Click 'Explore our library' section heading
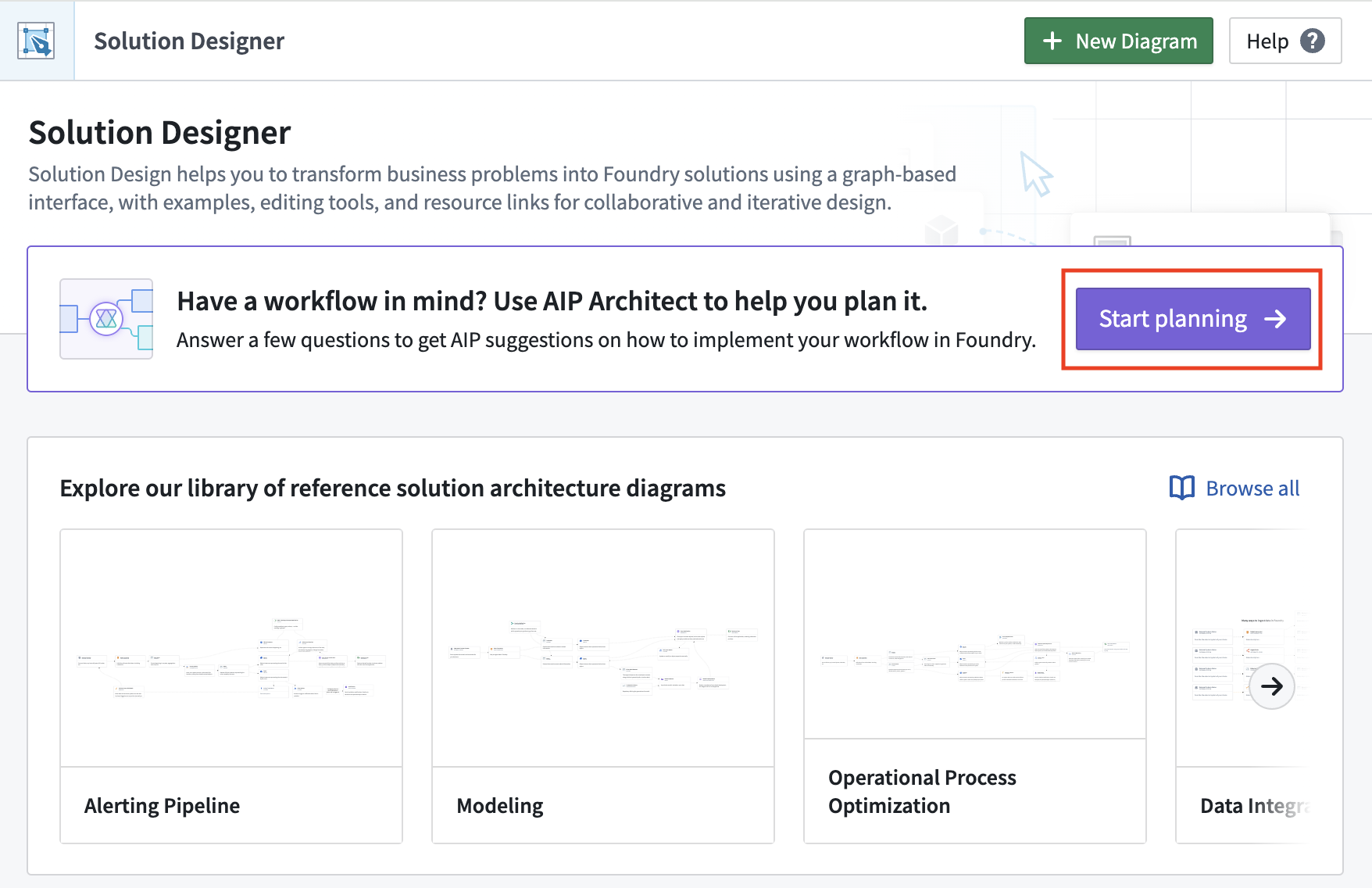 pos(393,488)
